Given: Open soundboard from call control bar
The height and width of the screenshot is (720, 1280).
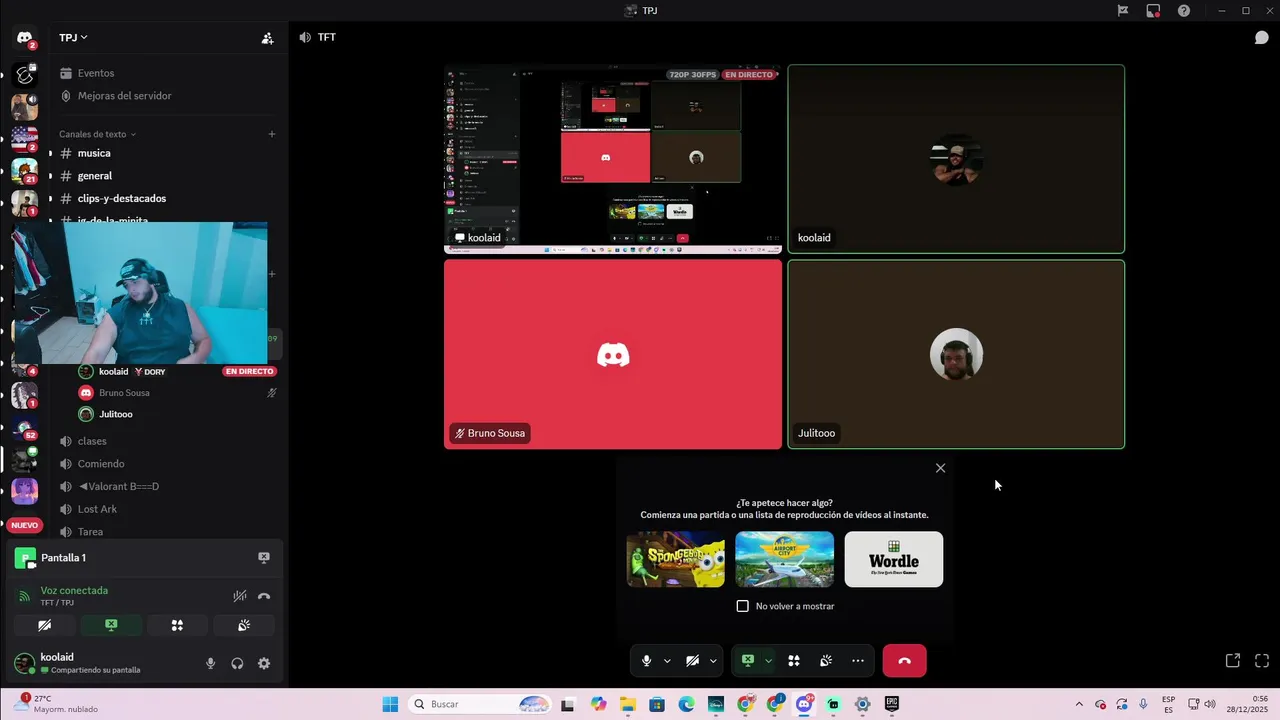Looking at the screenshot, I should [x=826, y=661].
